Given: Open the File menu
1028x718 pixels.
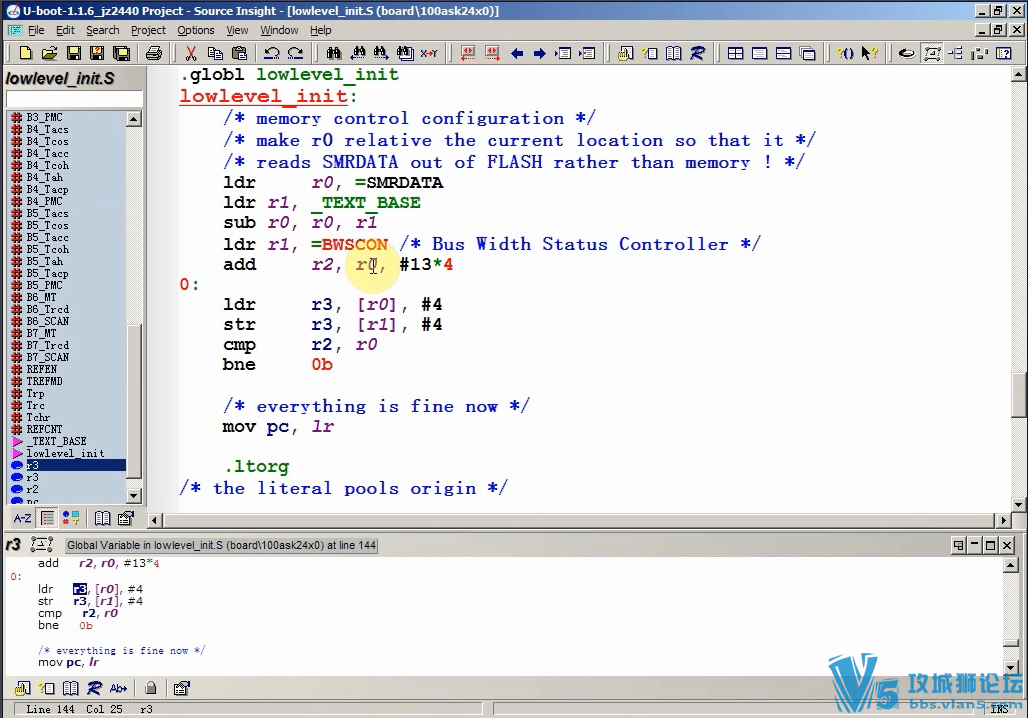Looking at the screenshot, I should click(36, 30).
